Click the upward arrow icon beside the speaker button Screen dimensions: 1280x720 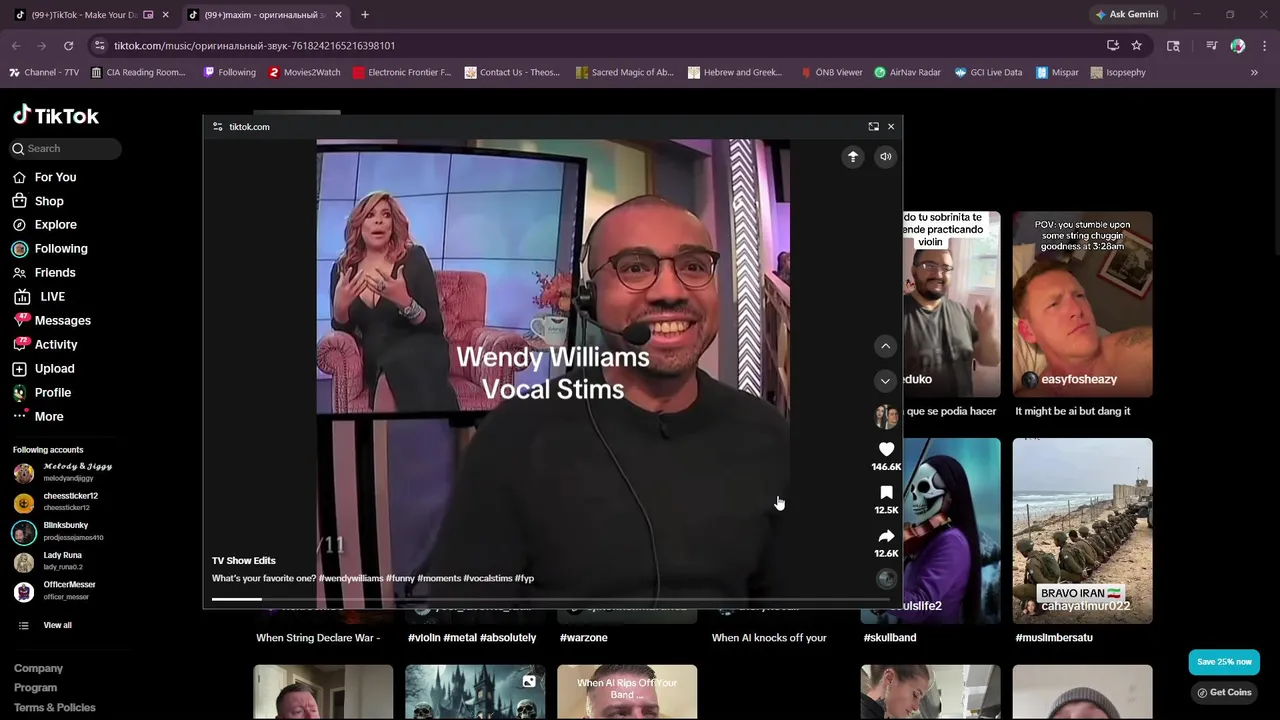pyautogui.click(x=853, y=157)
